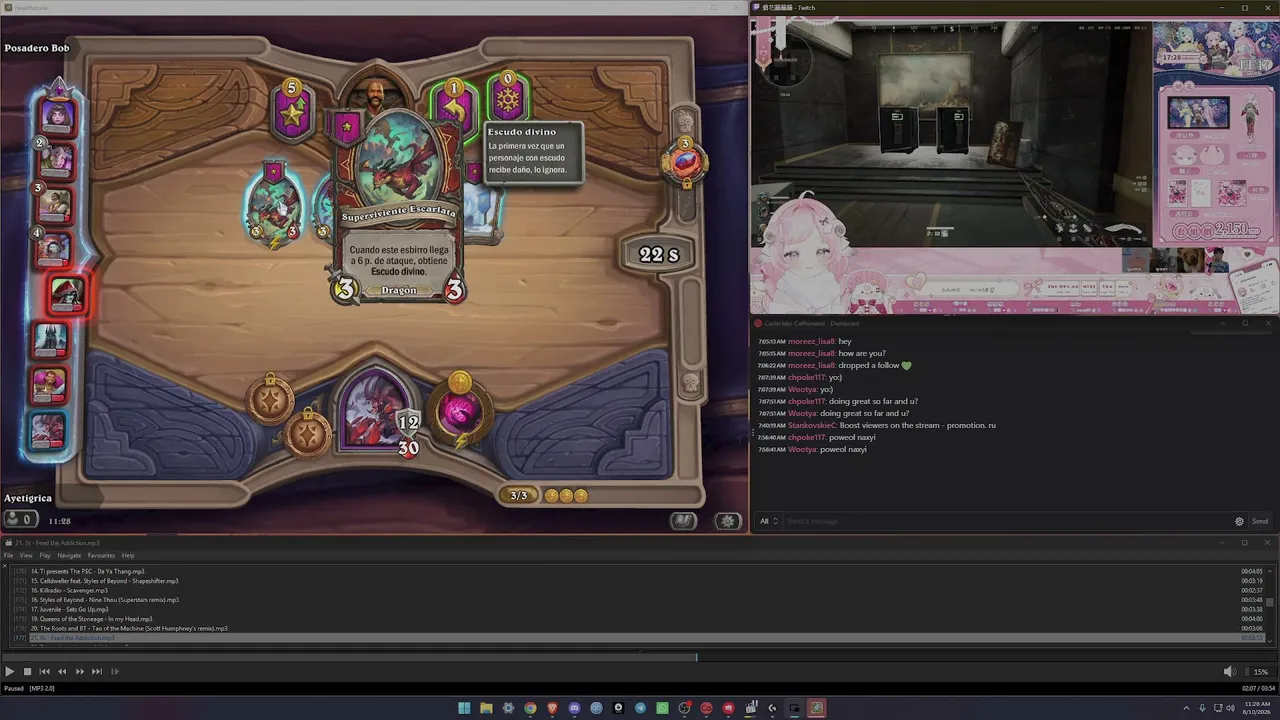The height and width of the screenshot is (720, 1280).
Task: Click the player hero portrait with 30 health
Action: [375, 410]
